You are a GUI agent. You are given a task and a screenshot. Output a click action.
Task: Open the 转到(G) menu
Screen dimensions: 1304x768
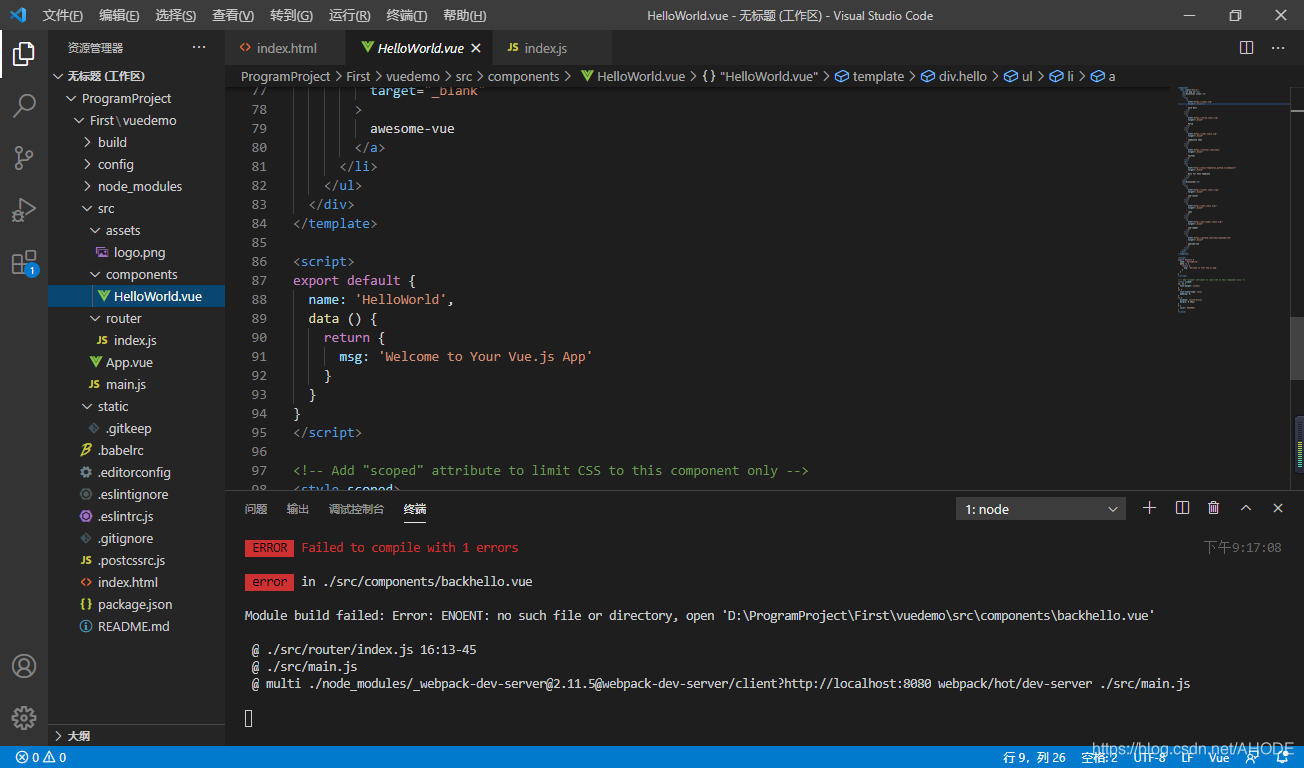pos(291,16)
